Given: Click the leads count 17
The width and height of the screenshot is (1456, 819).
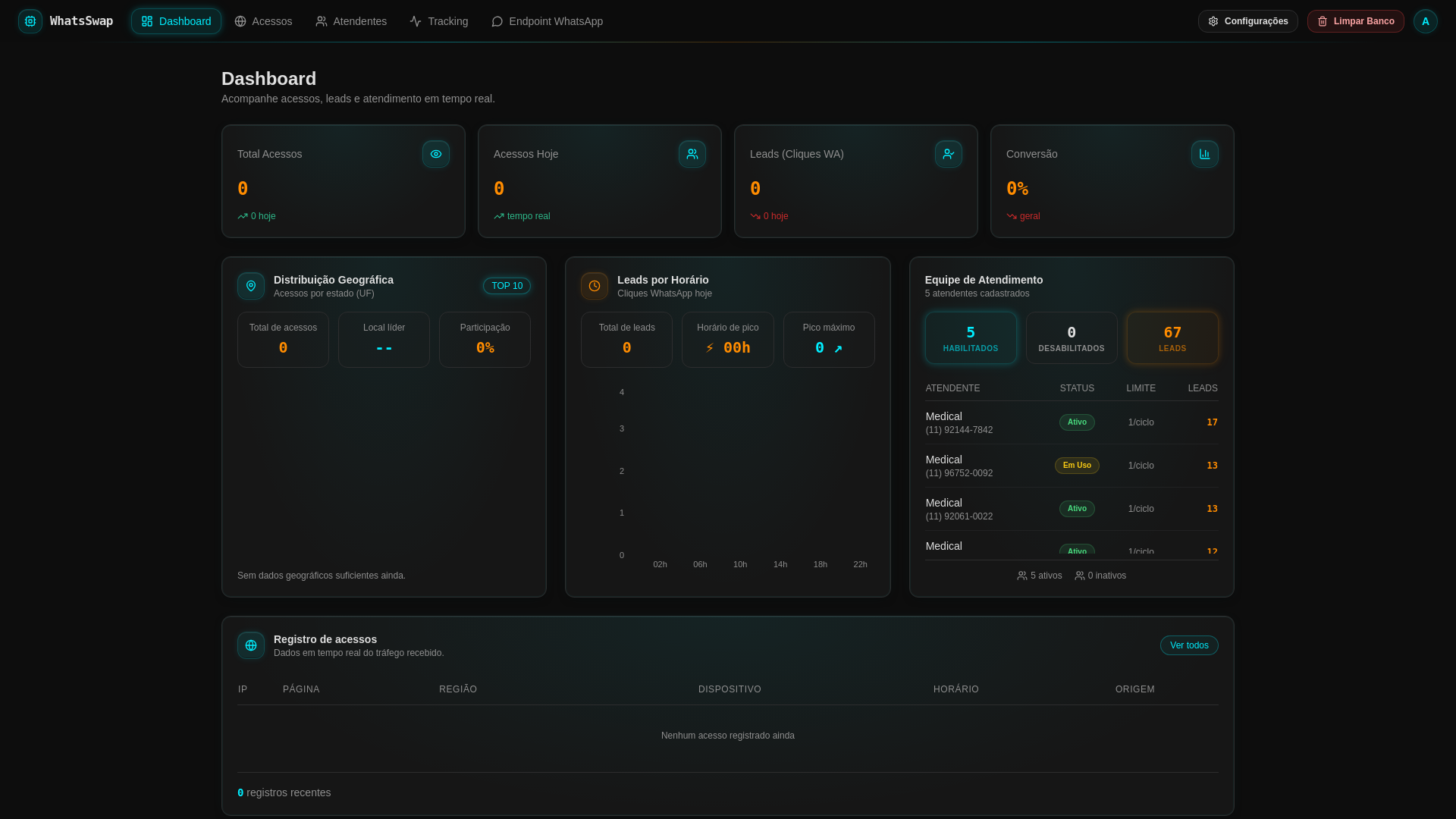Looking at the screenshot, I should point(1212,422).
